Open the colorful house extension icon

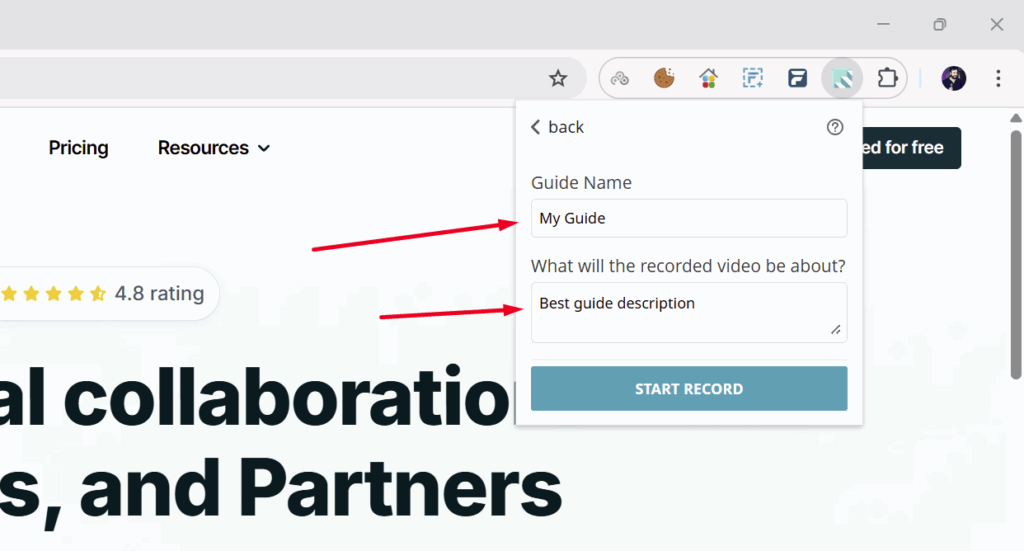click(708, 78)
